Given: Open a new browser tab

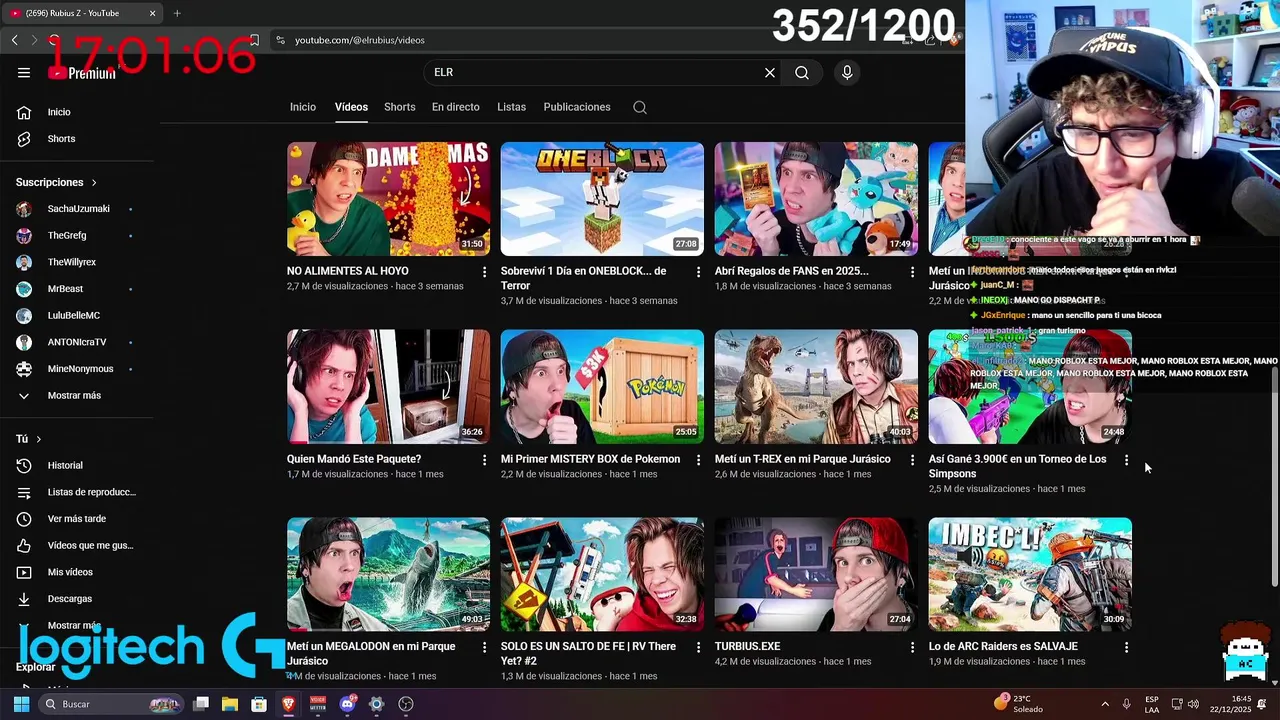Looking at the screenshot, I should pos(177,13).
